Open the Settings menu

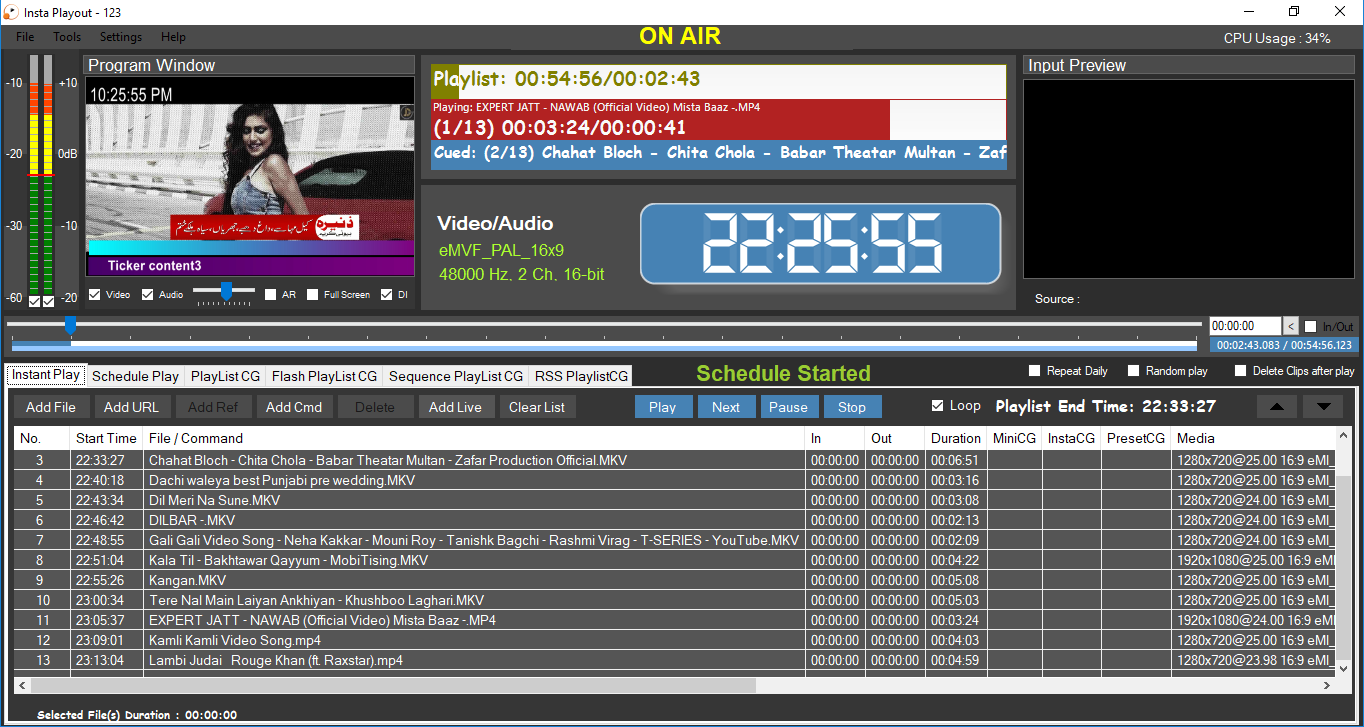pos(121,37)
